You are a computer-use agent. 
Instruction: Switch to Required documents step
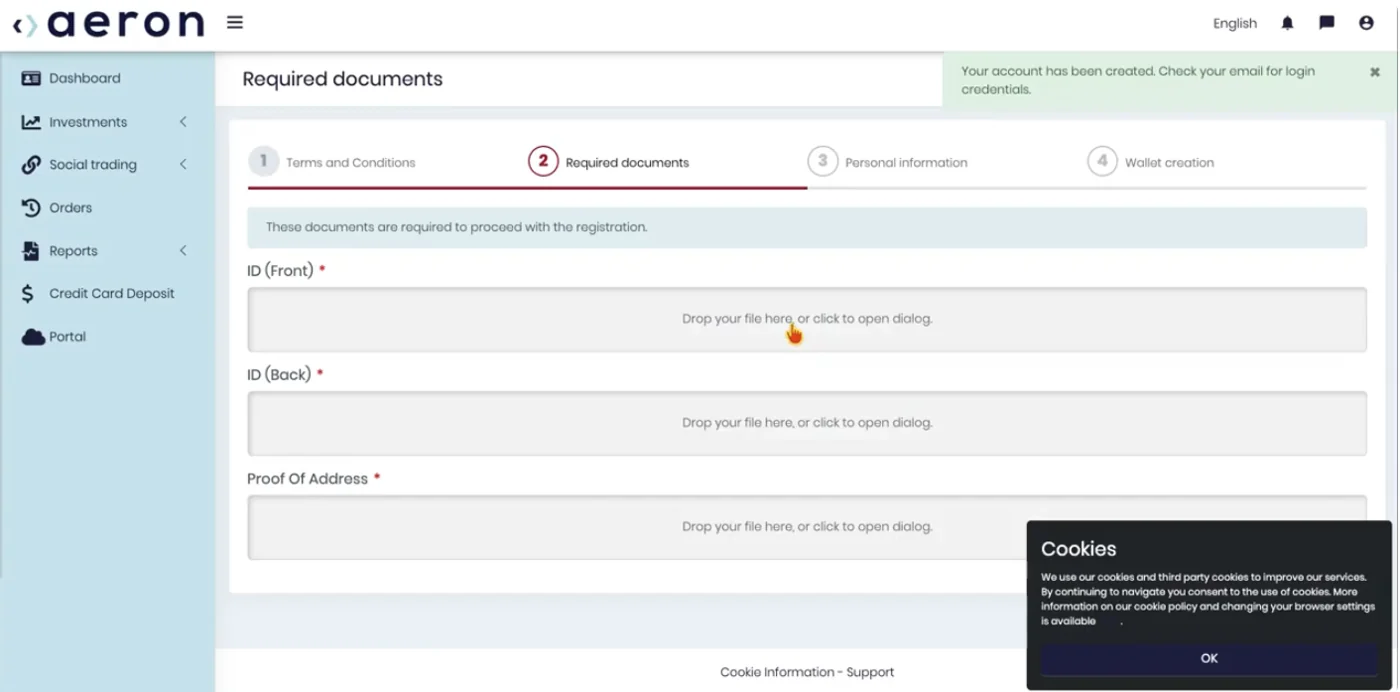click(627, 163)
